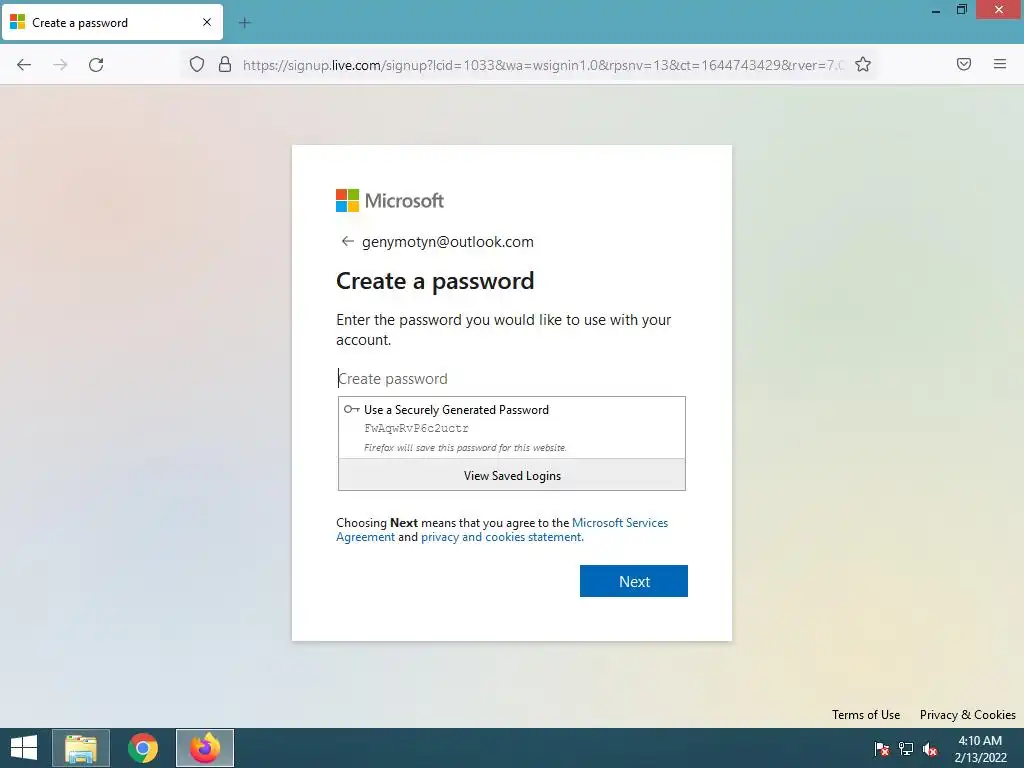Launch Google Chrome from the taskbar

143,748
